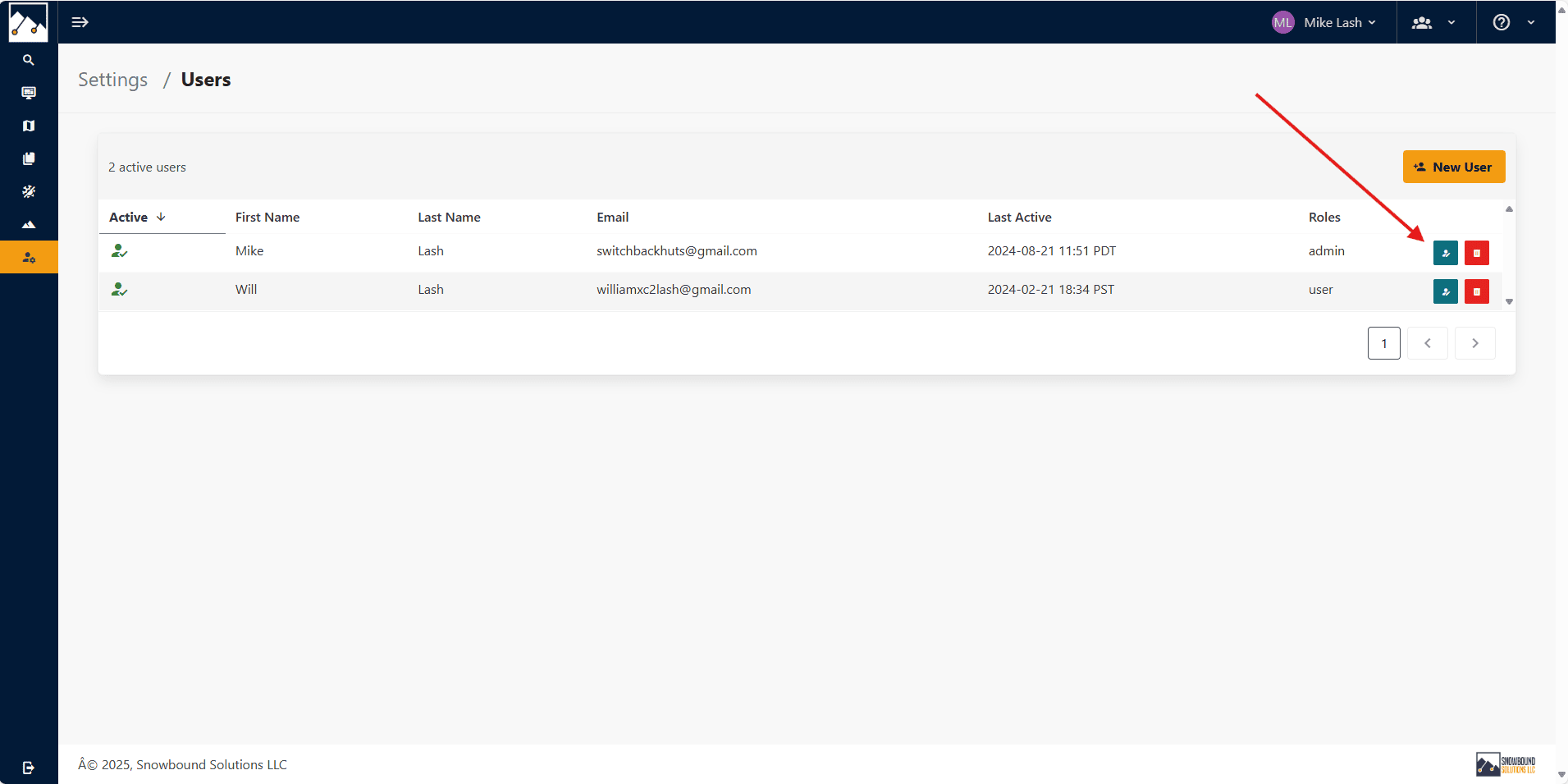Click the Snowbound Solutions footer logo
This screenshot has width=1568, height=784.
(1506, 764)
